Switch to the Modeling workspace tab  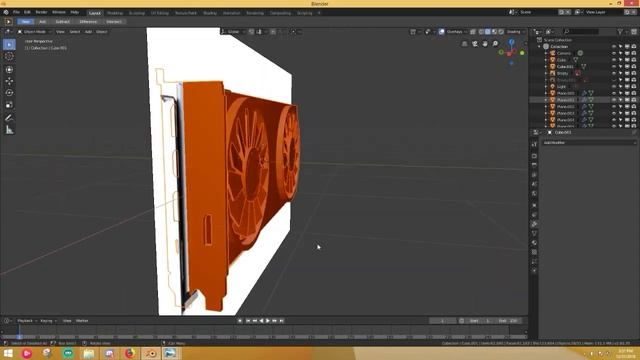(x=115, y=13)
